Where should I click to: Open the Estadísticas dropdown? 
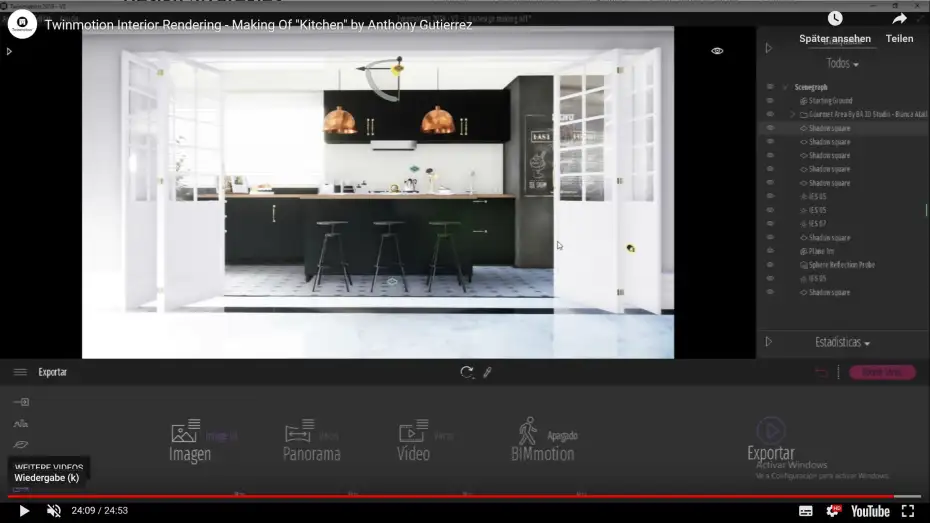[842, 342]
